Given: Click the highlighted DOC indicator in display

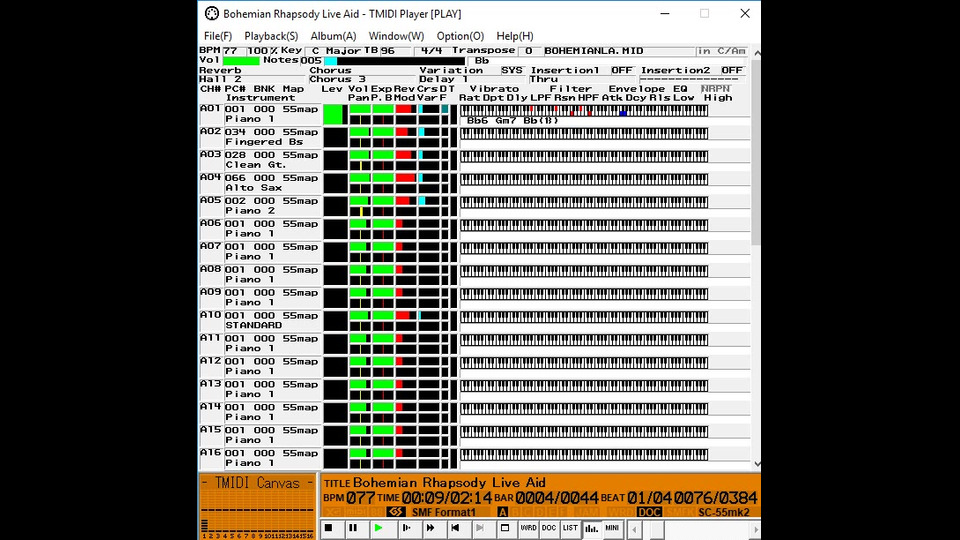Looking at the screenshot, I should click(x=649, y=512).
